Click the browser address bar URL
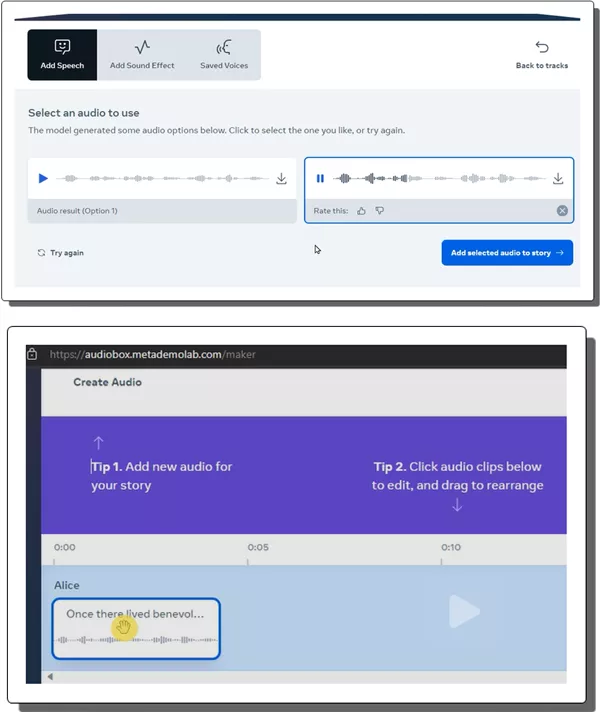The height and width of the screenshot is (712, 600). pos(153,354)
